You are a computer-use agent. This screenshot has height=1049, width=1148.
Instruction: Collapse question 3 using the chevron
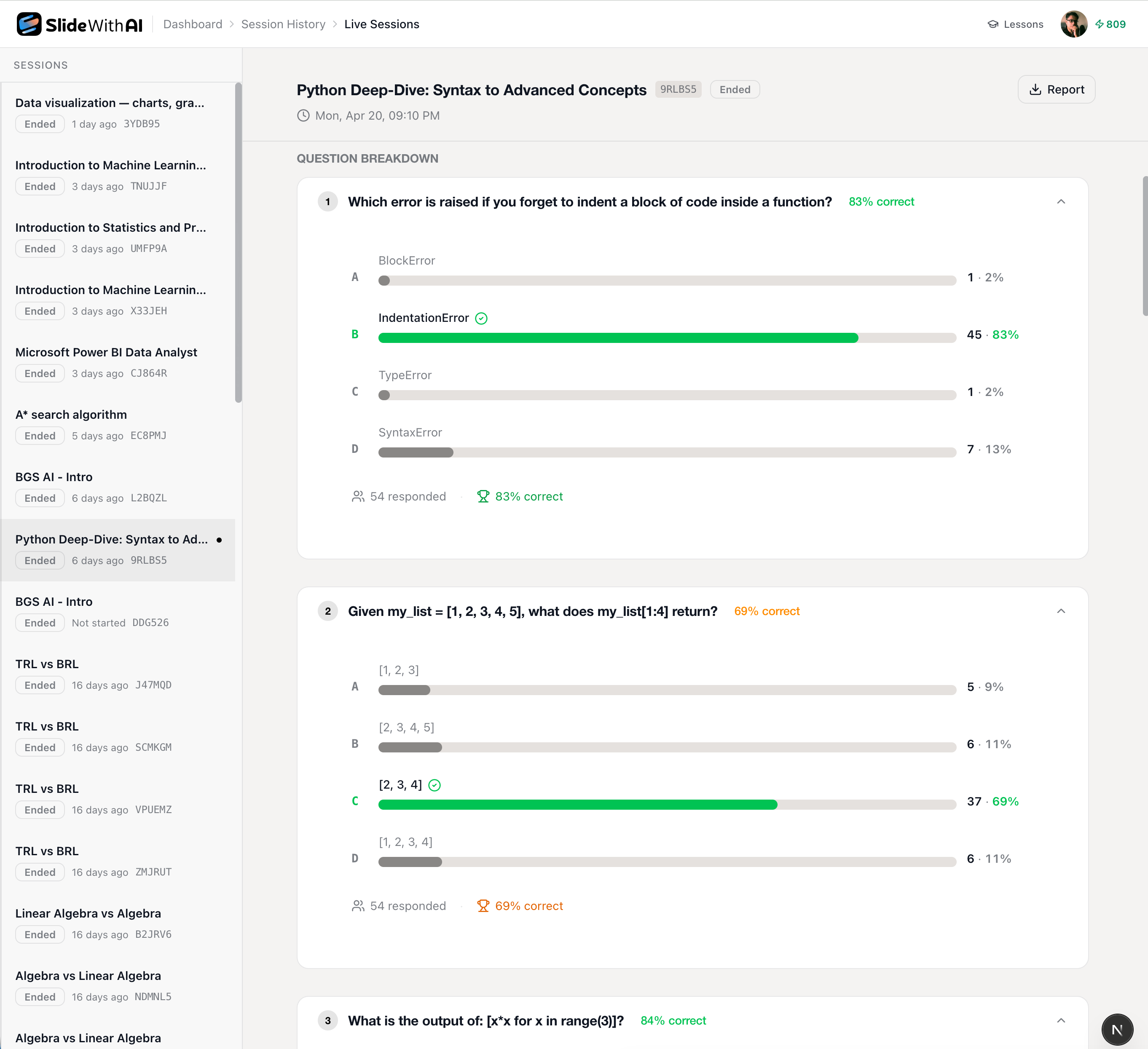(x=1061, y=1020)
